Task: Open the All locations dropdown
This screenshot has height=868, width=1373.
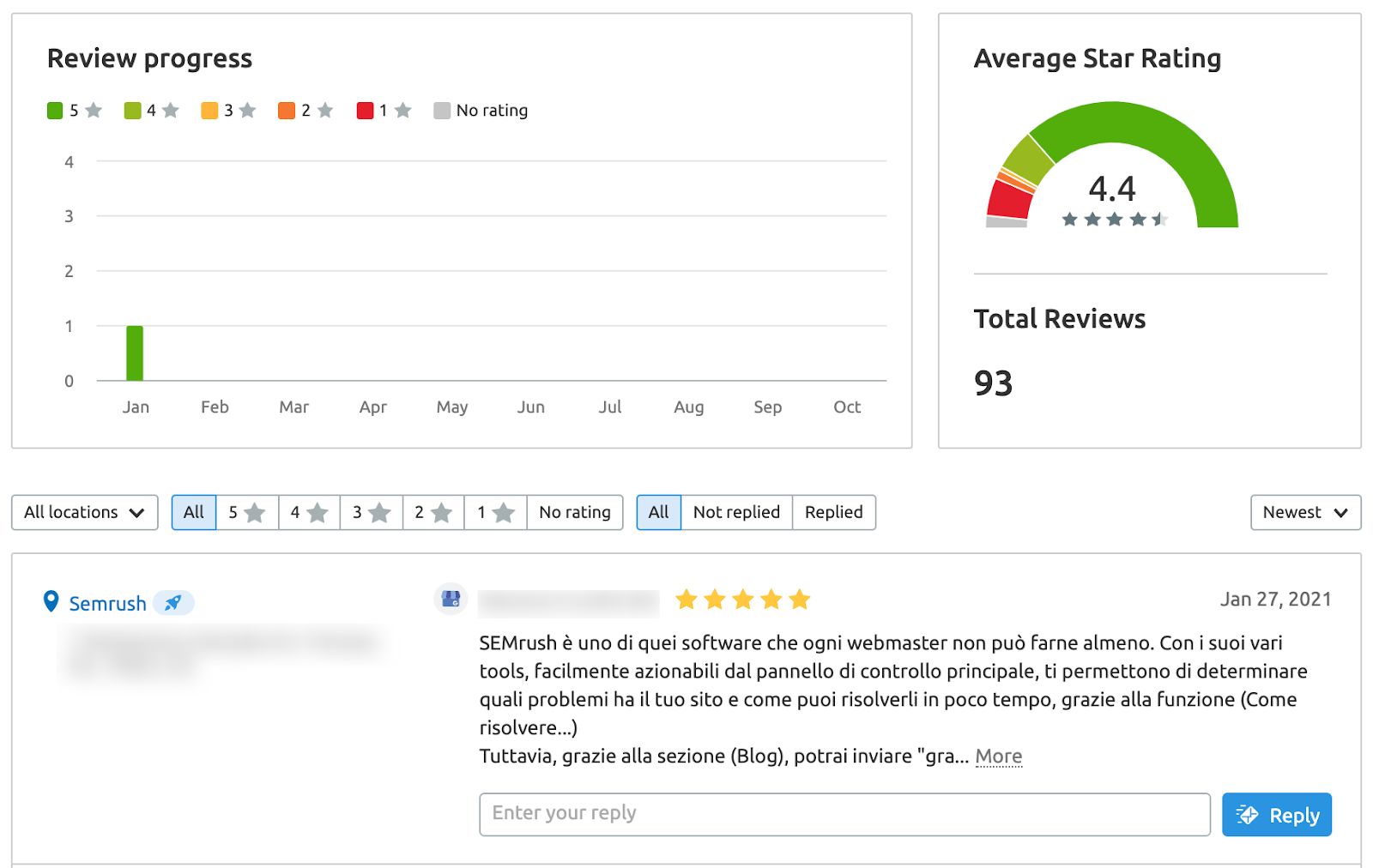Action: click(84, 513)
